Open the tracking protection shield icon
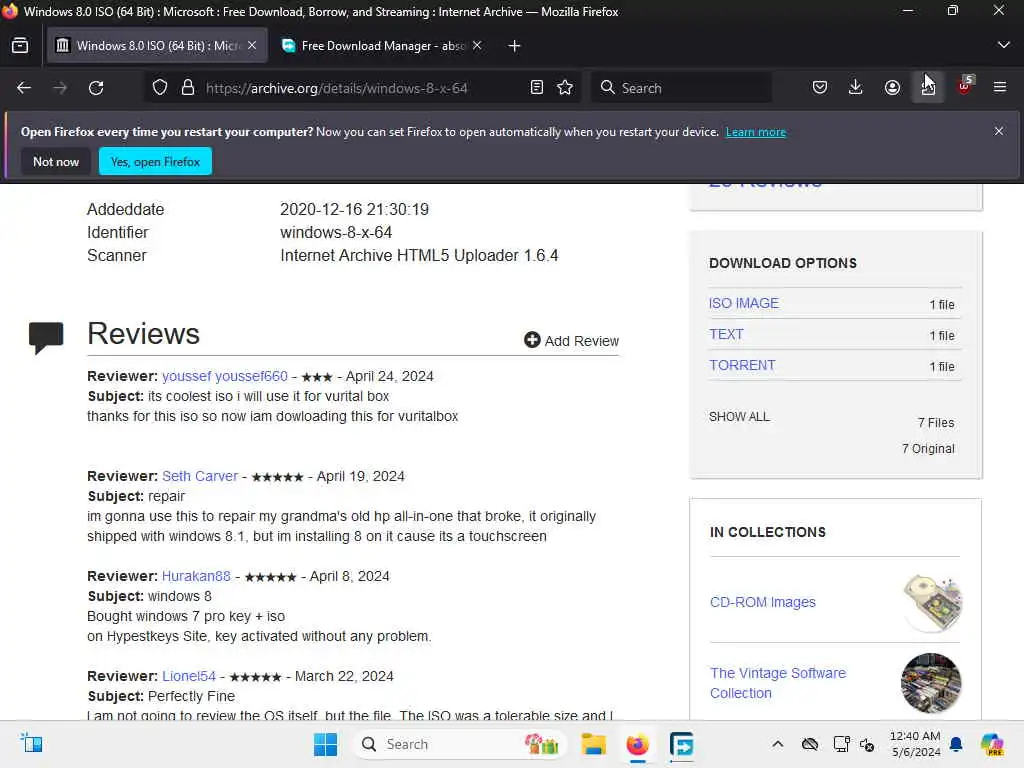The image size is (1024, 768). tap(159, 88)
